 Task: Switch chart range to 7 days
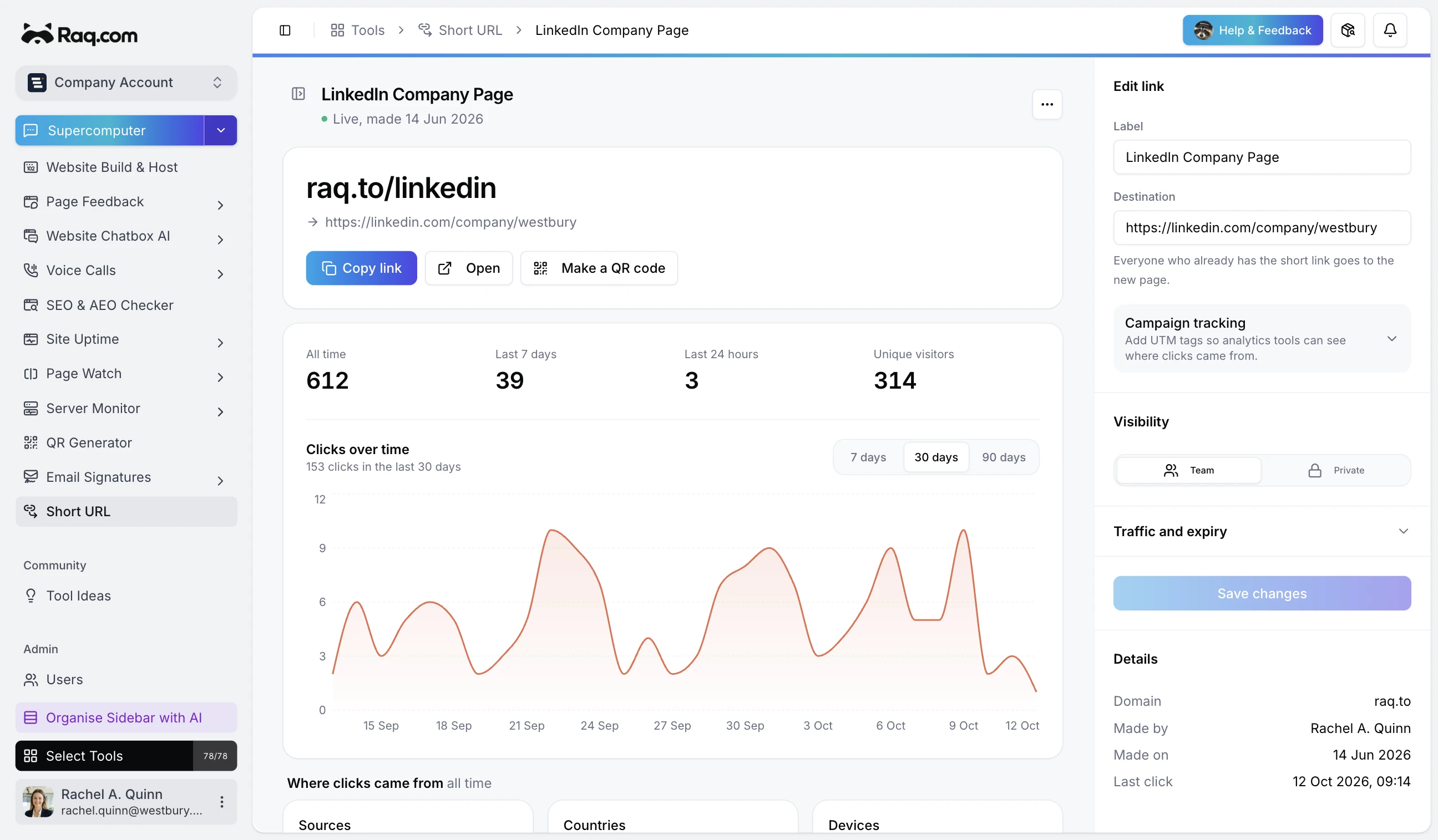coord(868,457)
